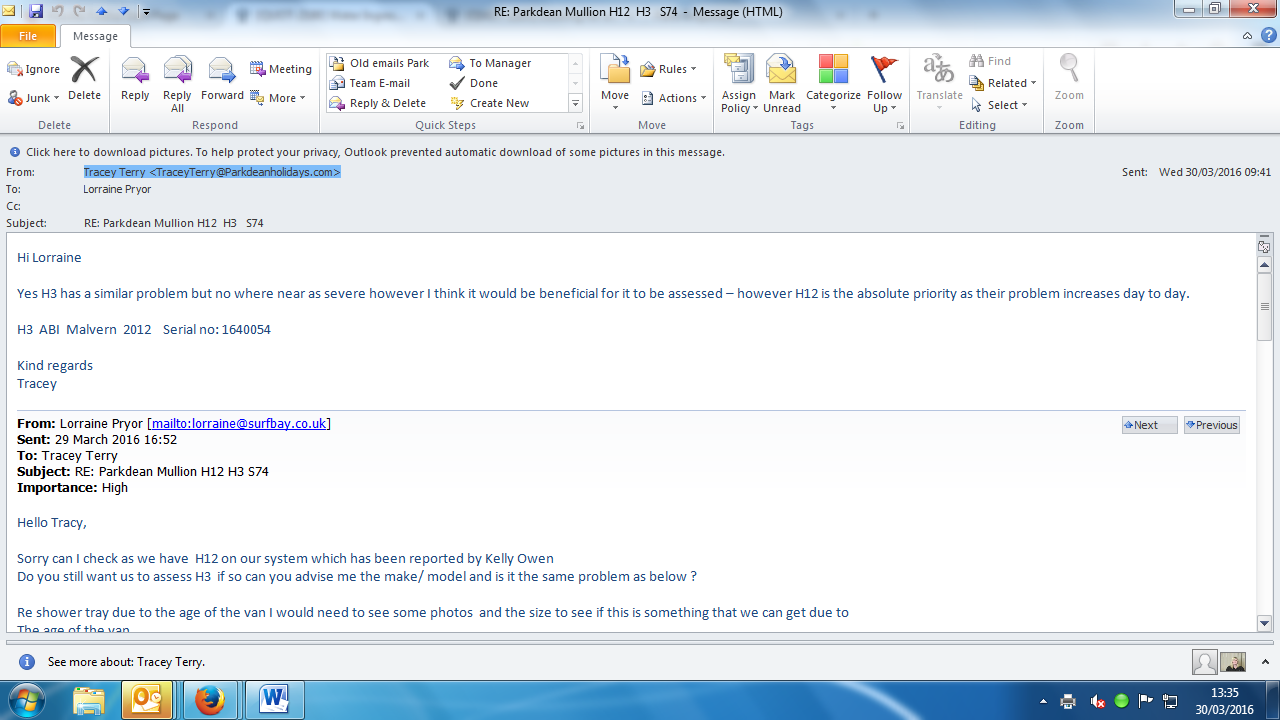Click the Zoom magnifier button
Image resolution: width=1280 pixels, height=720 pixels.
(1069, 78)
